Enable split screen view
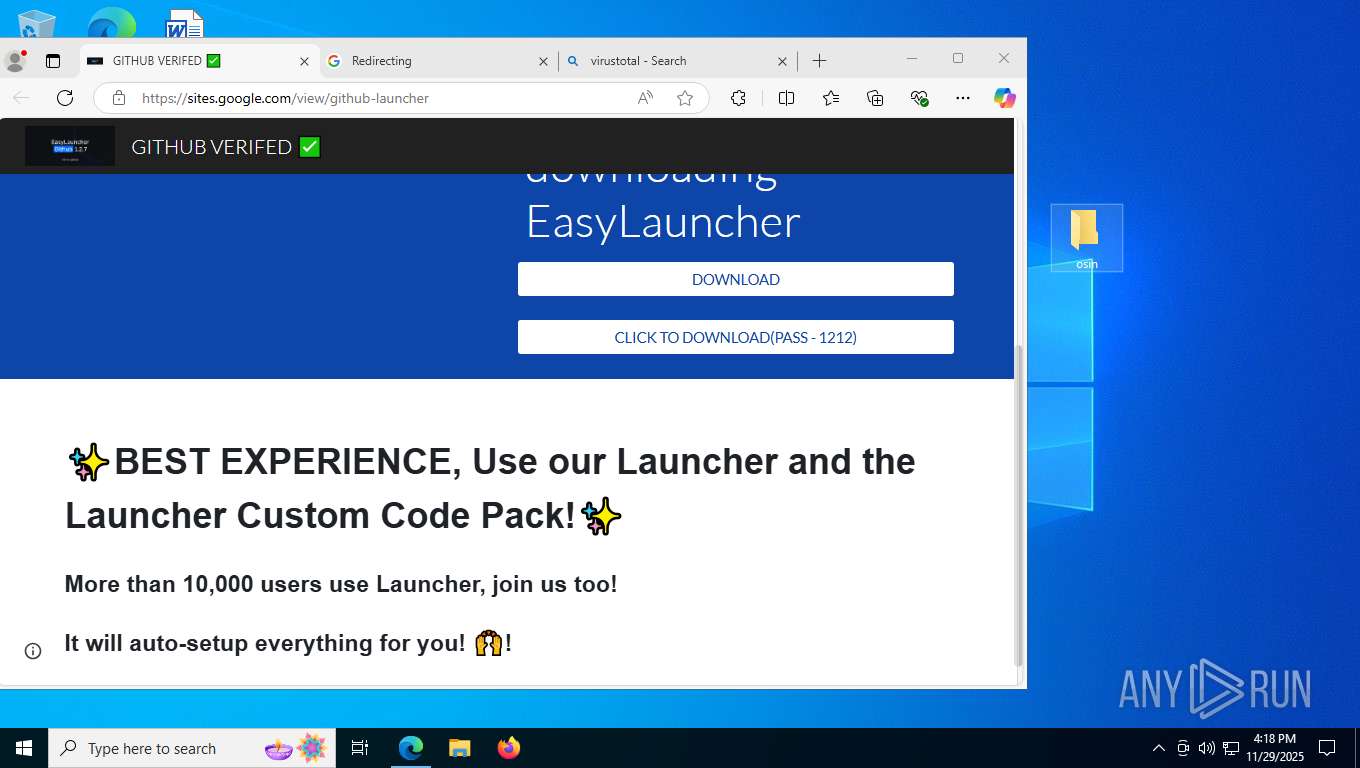 point(786,98)
